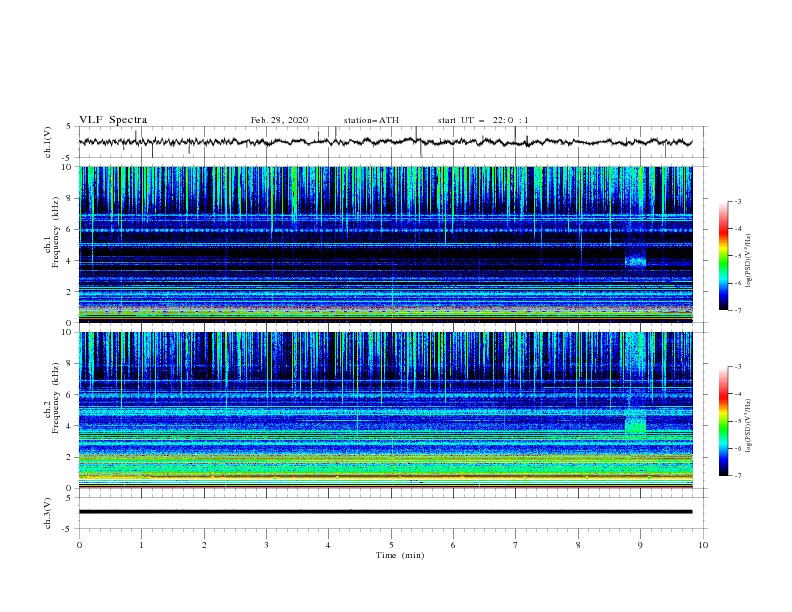Click the ch.2 spectrogram color scale bar
This screenshot has width=792, height=612.
point(724,421)
